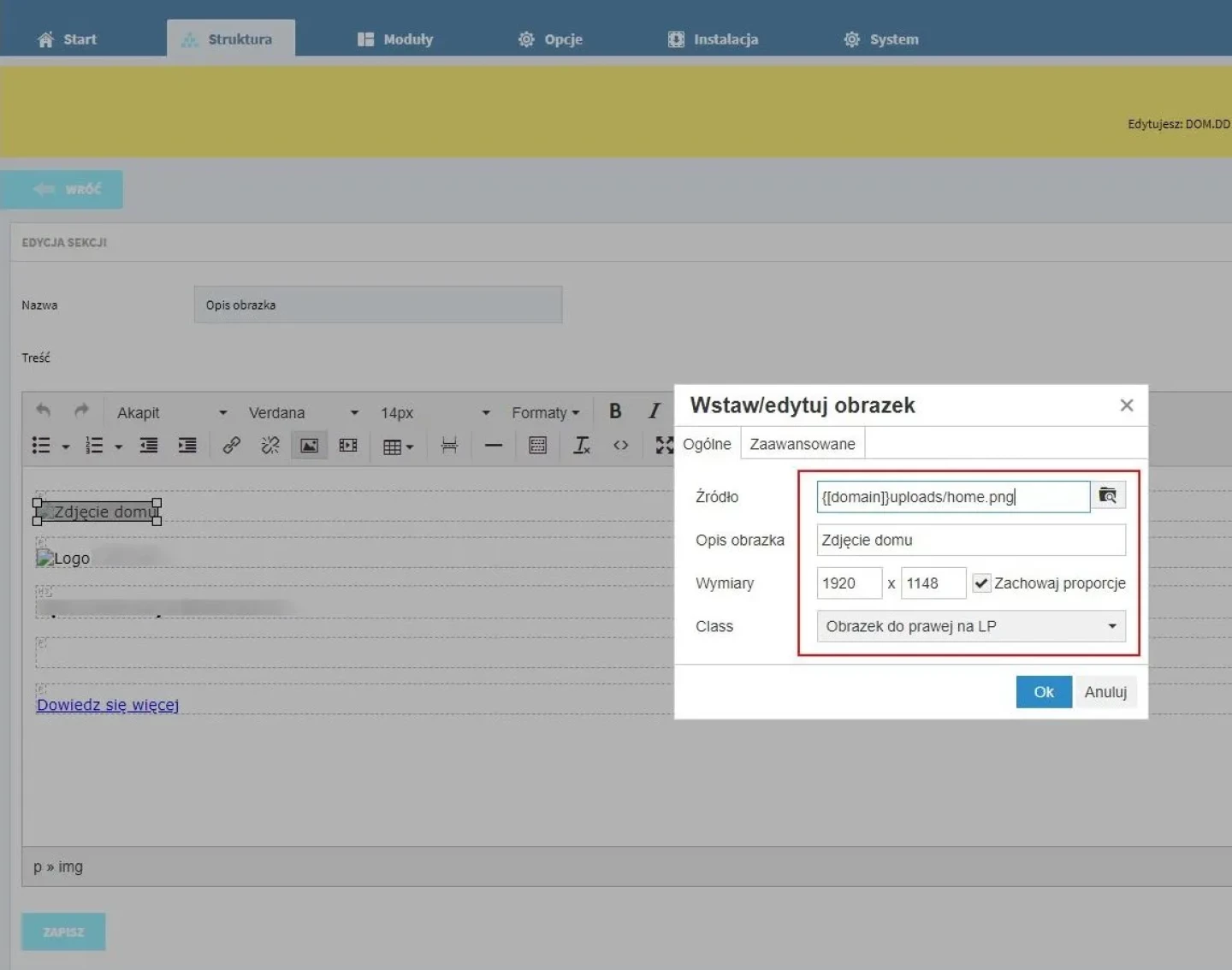Click the undo arrow icon
Image resolution: width=1232 pixels, height=970 pixels.
(43, 411)
